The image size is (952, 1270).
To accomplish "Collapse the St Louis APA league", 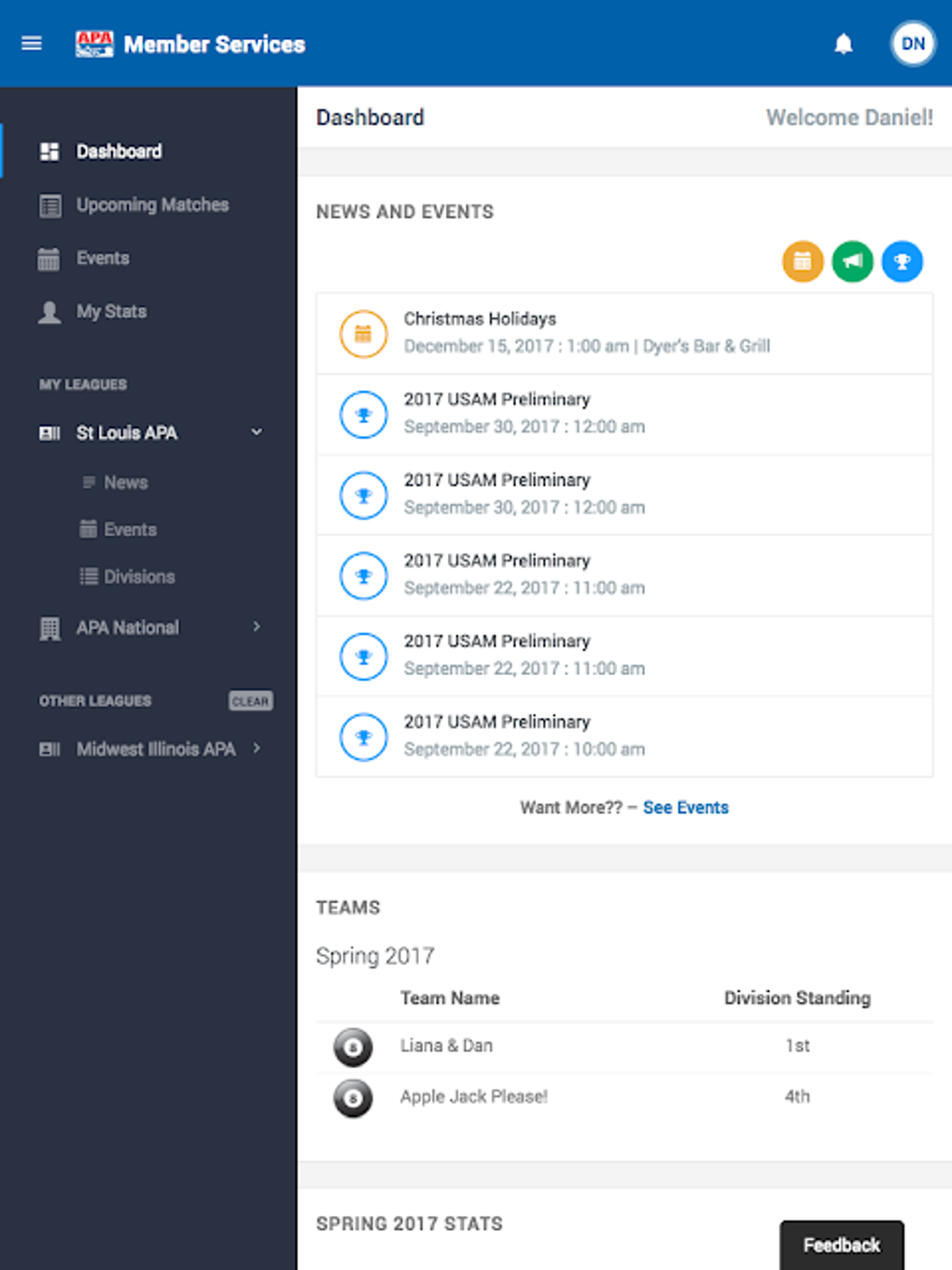I will 257,432.
